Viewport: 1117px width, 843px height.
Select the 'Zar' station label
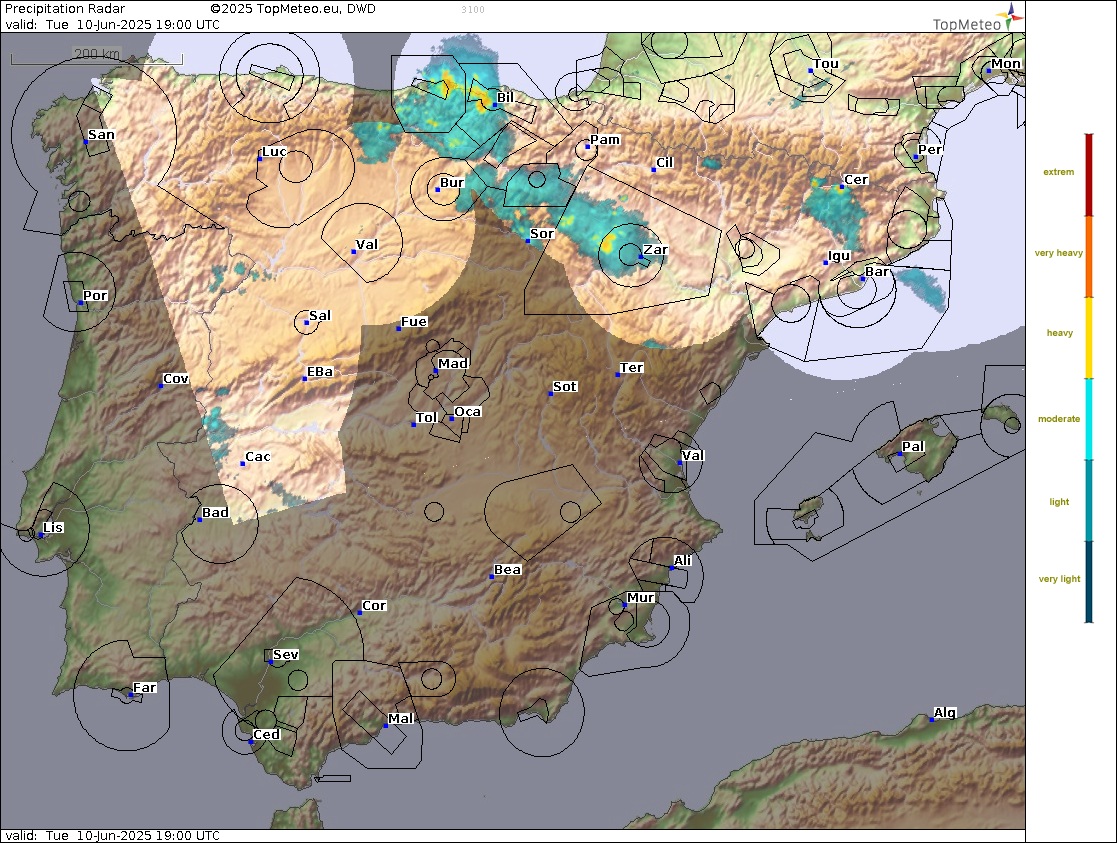tap(655, 249)
